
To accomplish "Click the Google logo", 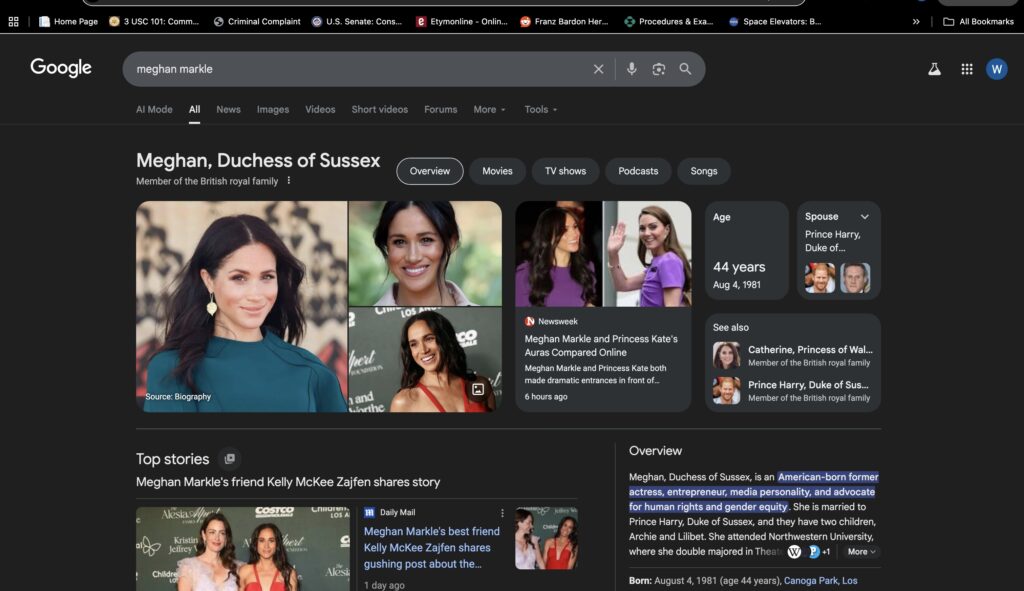I will [x=61, y=68].
